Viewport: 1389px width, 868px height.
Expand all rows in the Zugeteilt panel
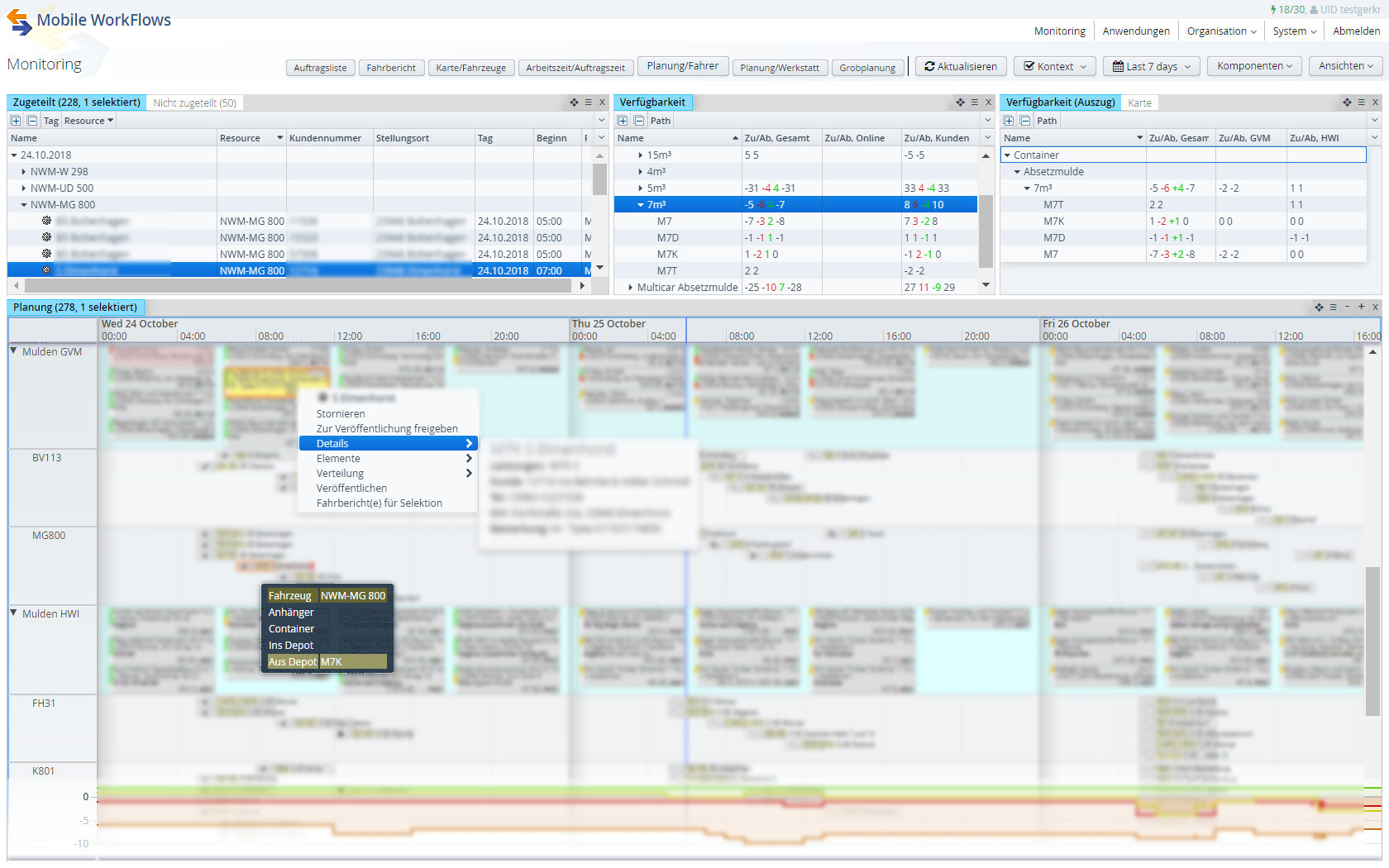(x=16, y=121)
